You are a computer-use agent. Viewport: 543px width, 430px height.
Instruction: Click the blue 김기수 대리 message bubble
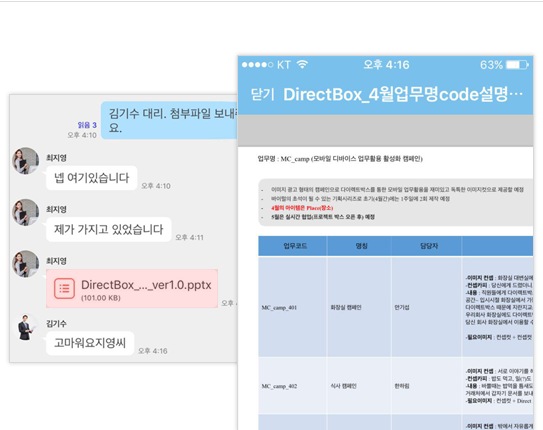point(169,120)
